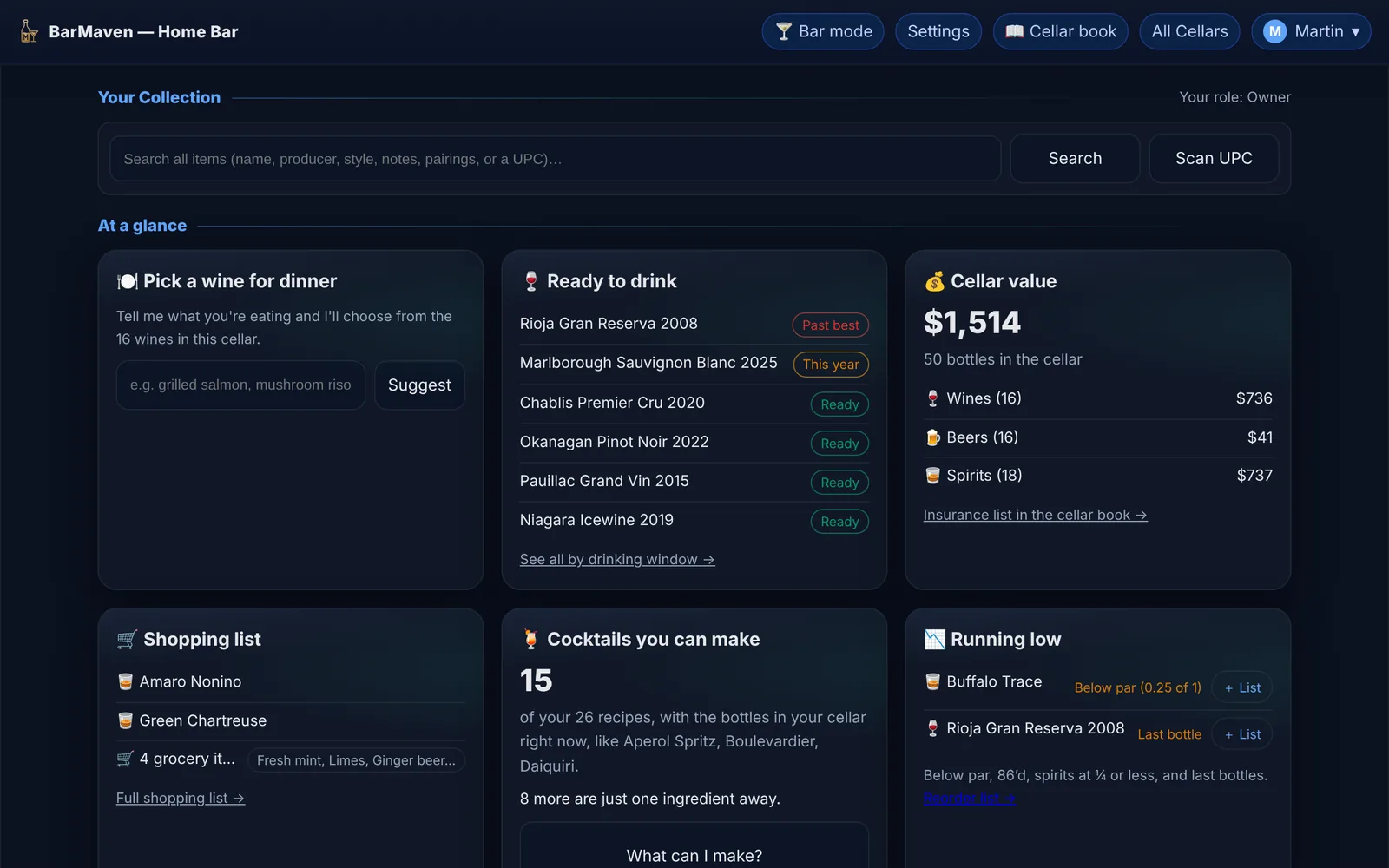Click the This year badge on Marlborough
The width and height of the screenshot is (1389, 868).
click(831, 365)
